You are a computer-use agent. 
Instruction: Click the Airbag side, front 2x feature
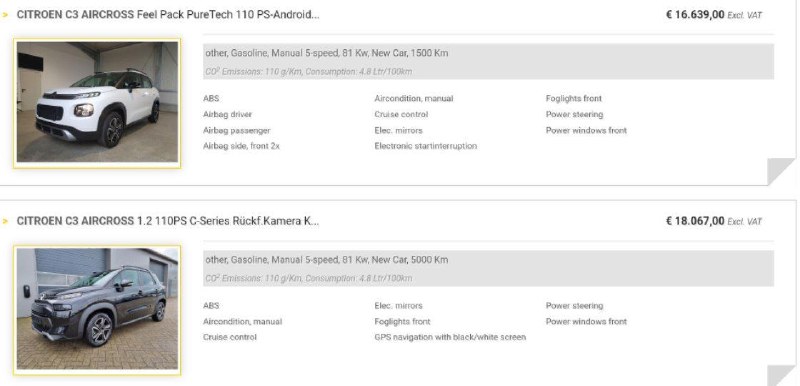point(241,146)
